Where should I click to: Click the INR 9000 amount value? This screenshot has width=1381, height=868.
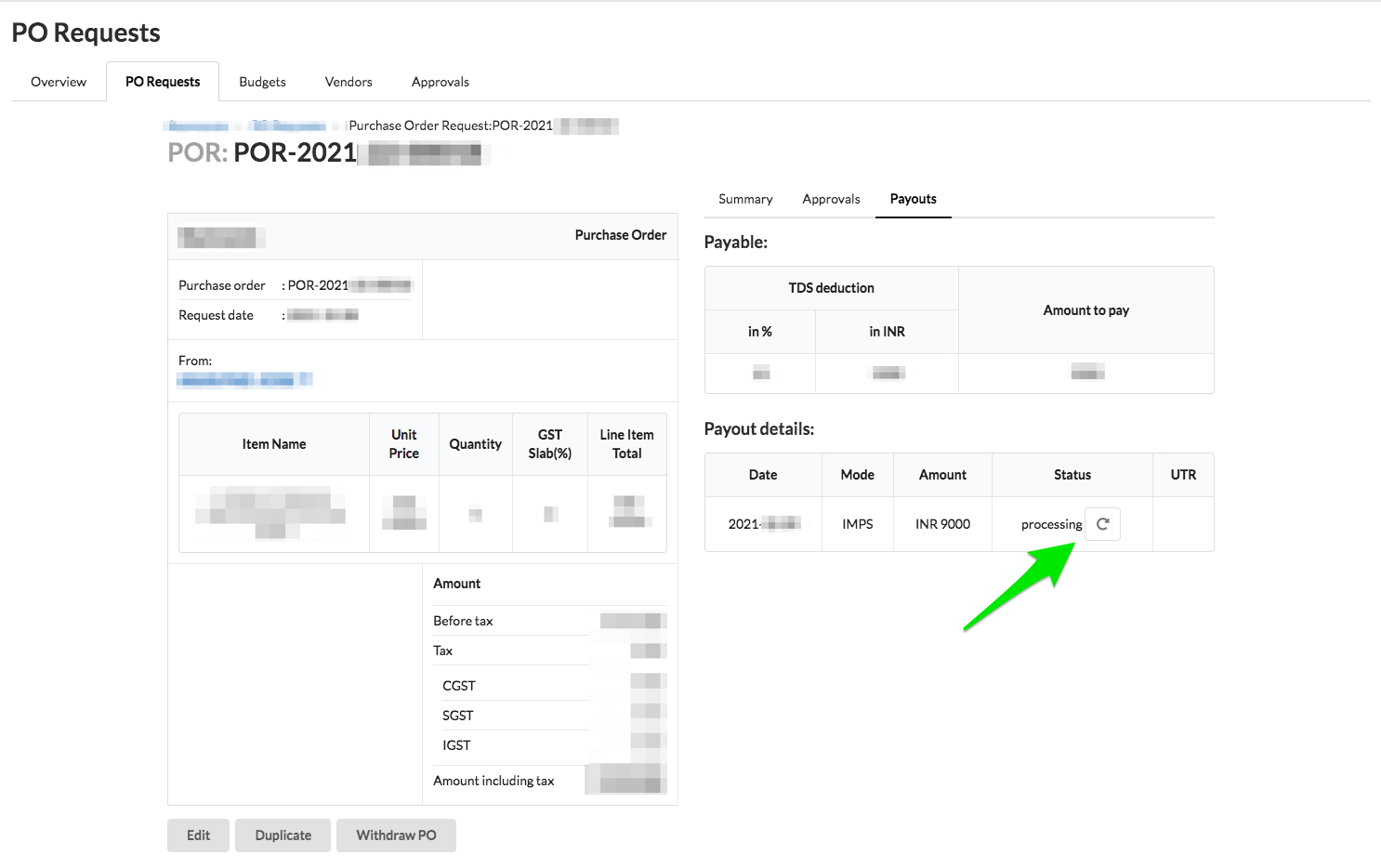pyautogui.click(x=942, y=523)
